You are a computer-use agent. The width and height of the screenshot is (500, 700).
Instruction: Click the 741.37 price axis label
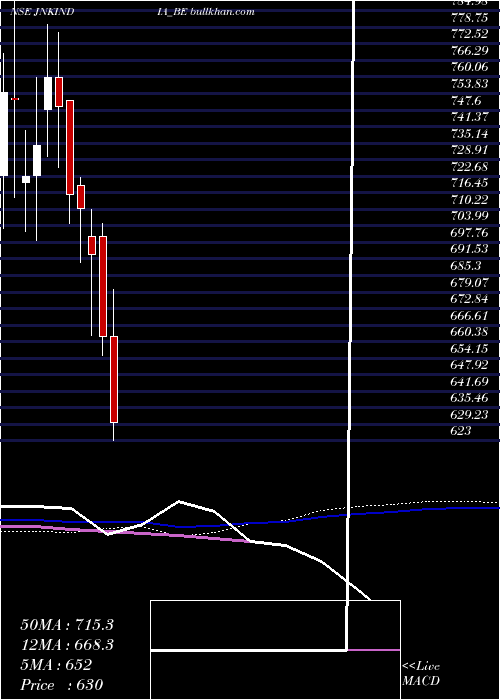point(469,117)
